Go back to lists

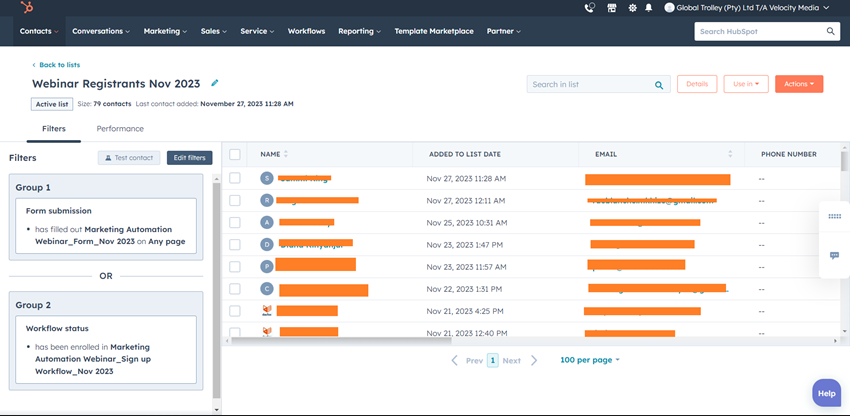coord(56,65)
